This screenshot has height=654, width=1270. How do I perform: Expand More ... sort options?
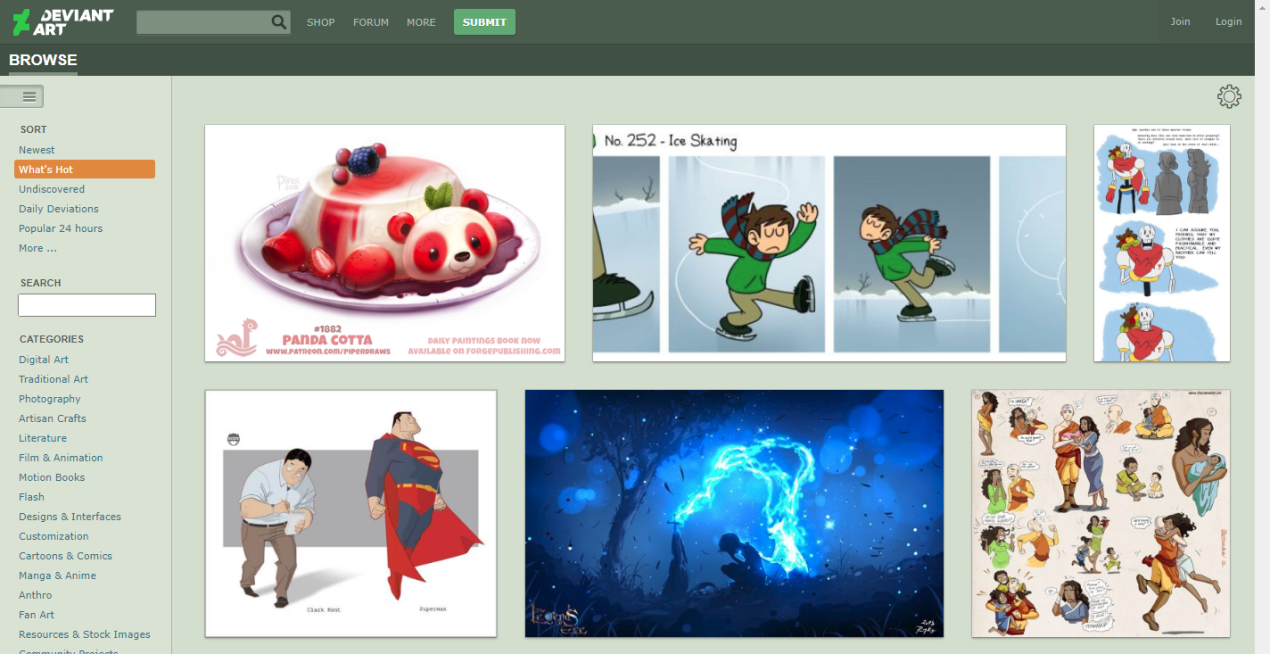(38, 248)
